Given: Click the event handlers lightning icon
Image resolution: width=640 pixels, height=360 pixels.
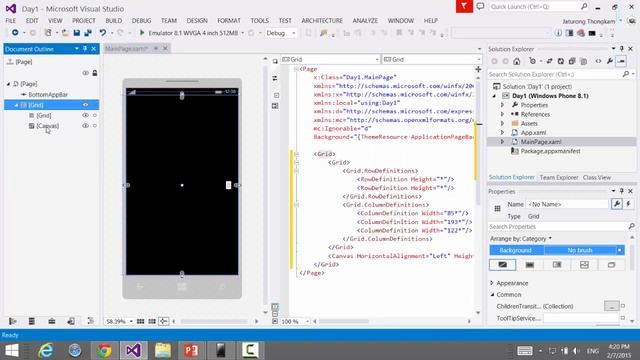Looking at the screenshot, I should click(629, 204).
